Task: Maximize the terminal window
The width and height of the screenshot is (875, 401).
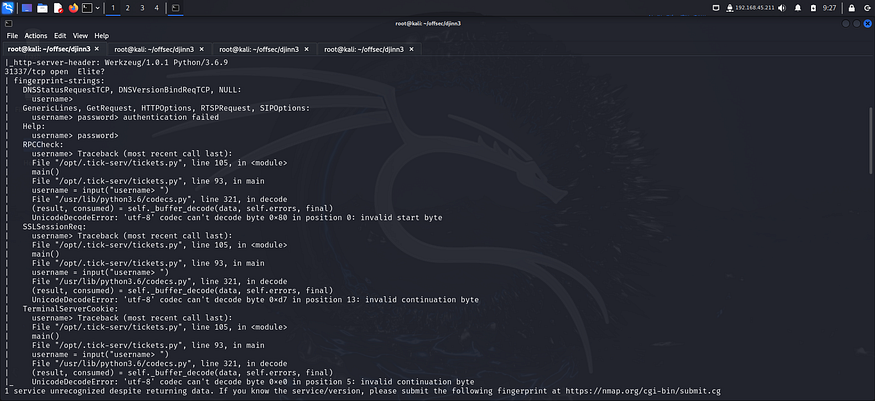Action: coord(857,23)
